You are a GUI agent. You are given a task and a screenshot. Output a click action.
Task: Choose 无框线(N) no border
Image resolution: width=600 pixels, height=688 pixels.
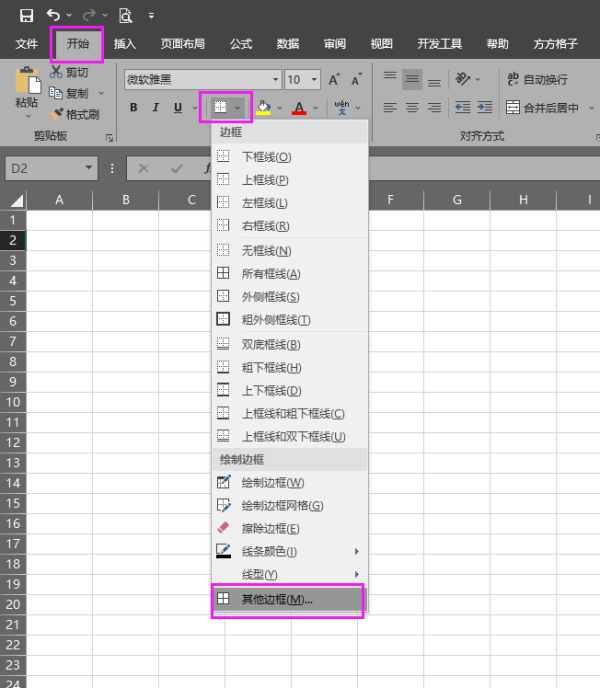tap(289, 251)
